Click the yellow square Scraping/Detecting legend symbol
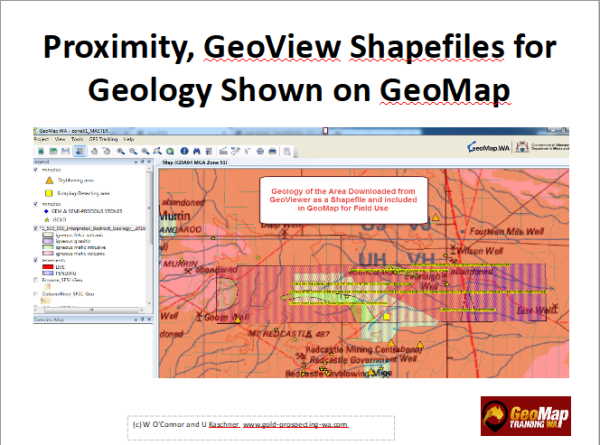Image resolution: width=600 pixels, height=445 pixels. [x=49, y=193]
